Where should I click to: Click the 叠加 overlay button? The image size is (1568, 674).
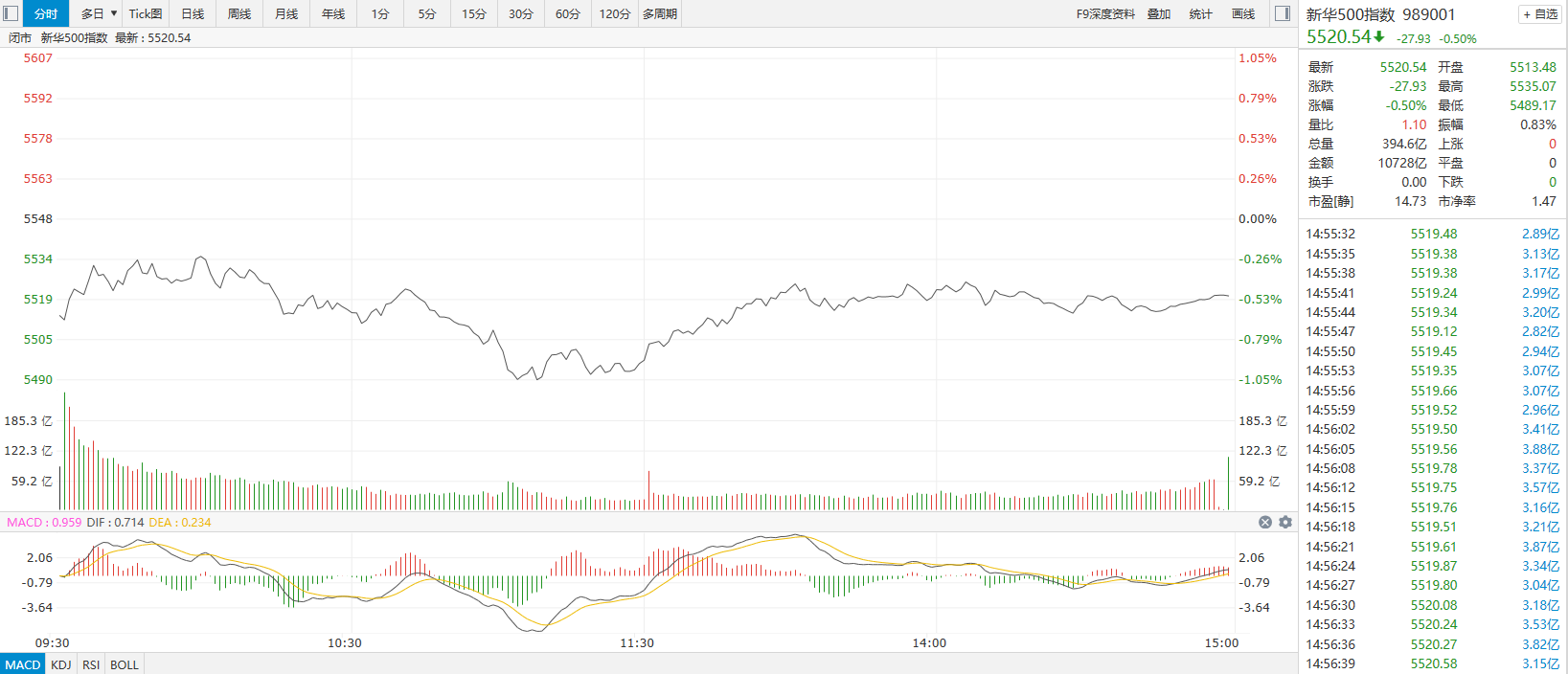(x=1159, y=13)
